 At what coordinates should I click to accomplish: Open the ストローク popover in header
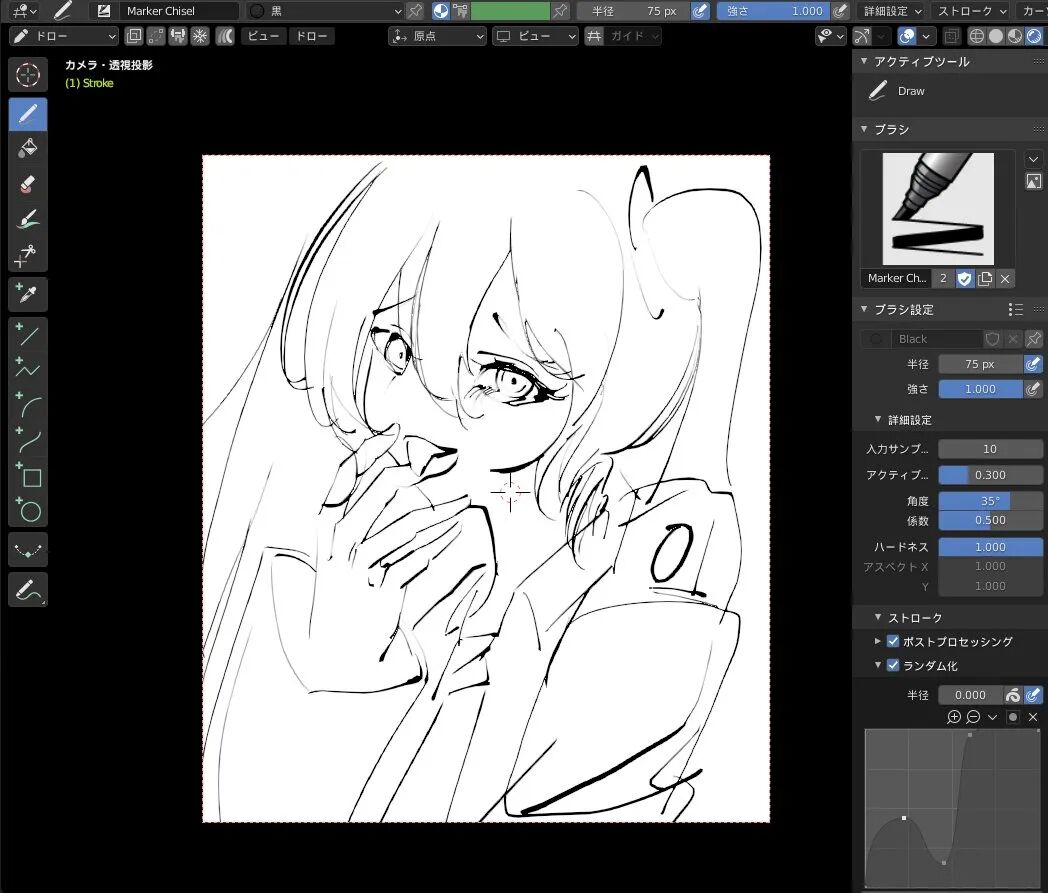tap(972, 11)
